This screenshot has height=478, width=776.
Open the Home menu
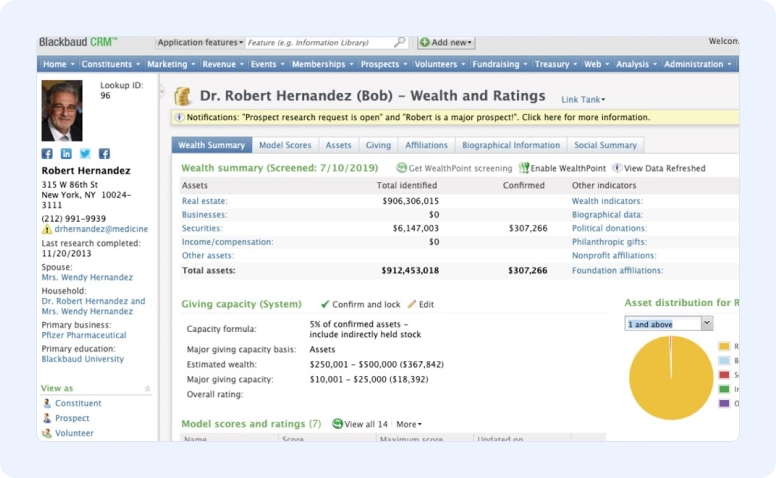point(58,64)
